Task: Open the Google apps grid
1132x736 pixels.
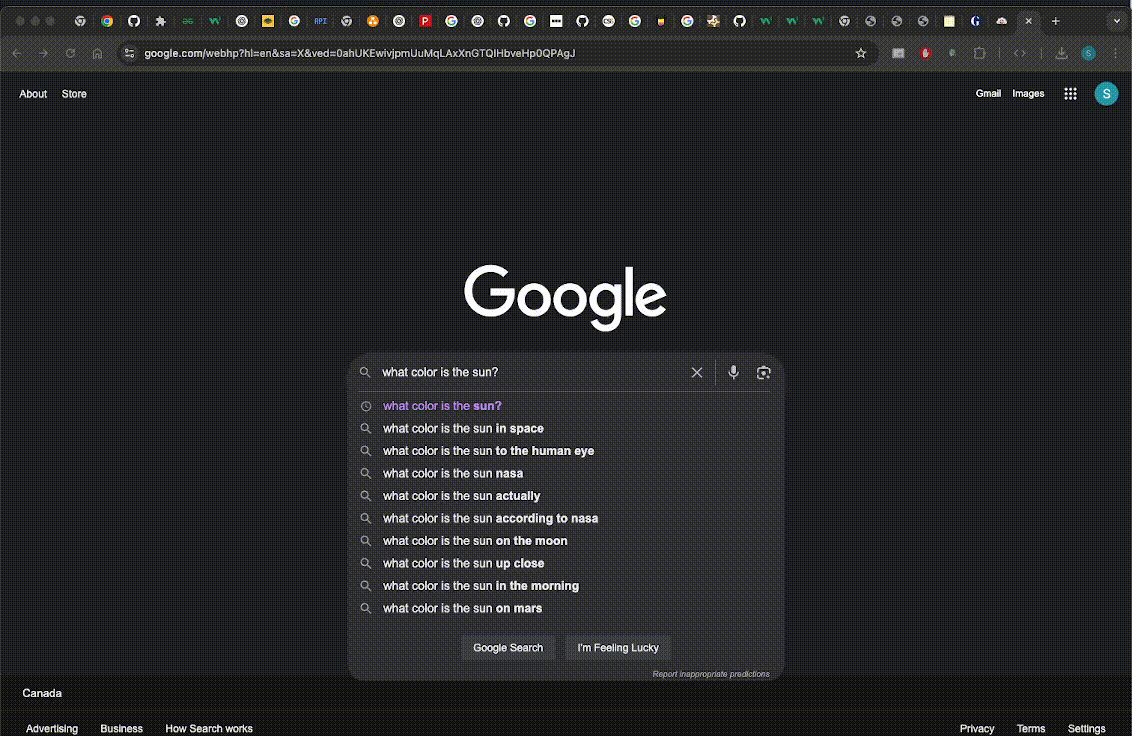Action: pos(1071,93)
